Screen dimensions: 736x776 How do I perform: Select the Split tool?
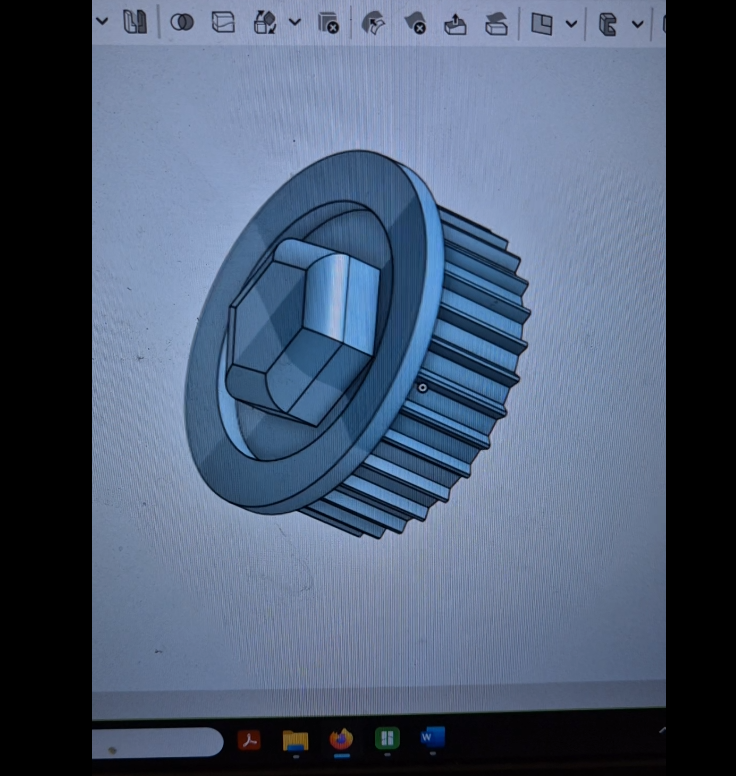(x=223, y=22)
